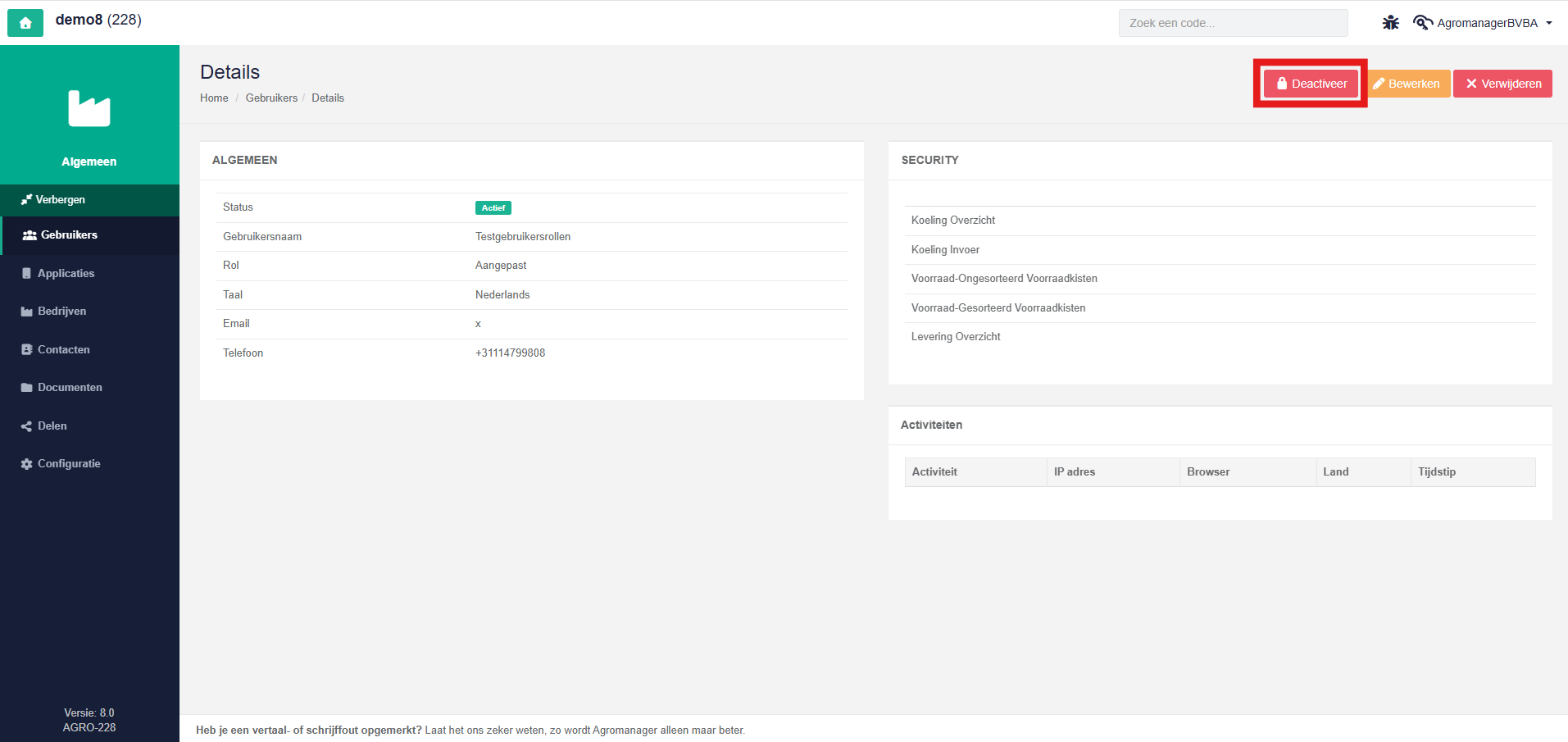Click the pencil icon in Bewerken button

point(1379,84)
